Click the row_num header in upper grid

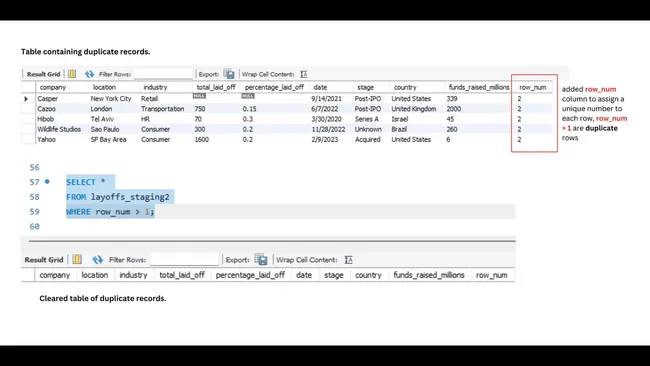pyautogui.click(x=533, y=87)
